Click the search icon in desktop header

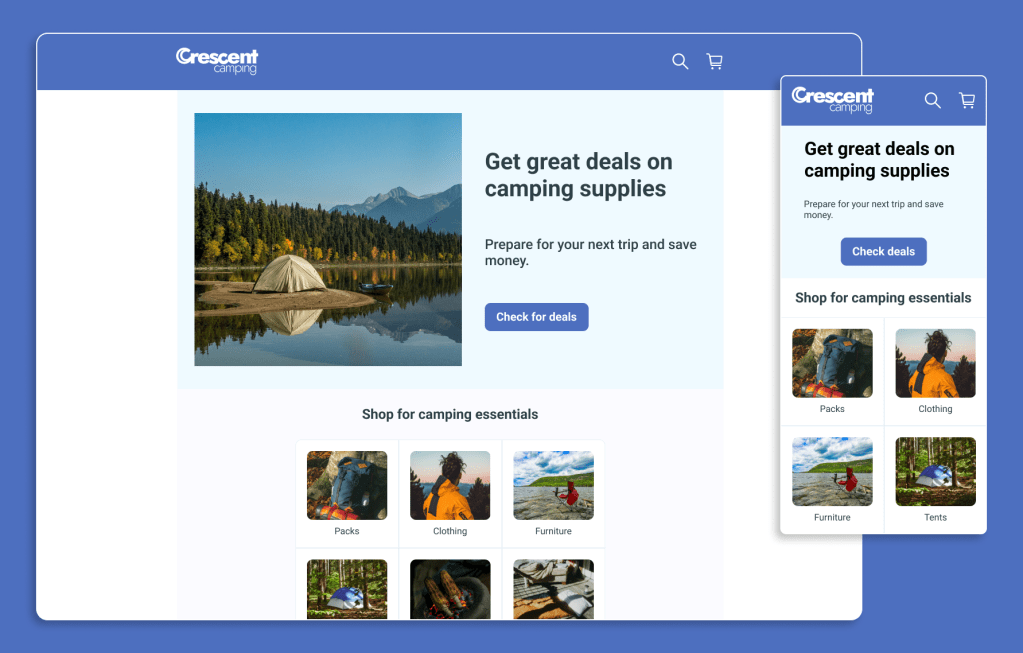[x=680, y=61]
